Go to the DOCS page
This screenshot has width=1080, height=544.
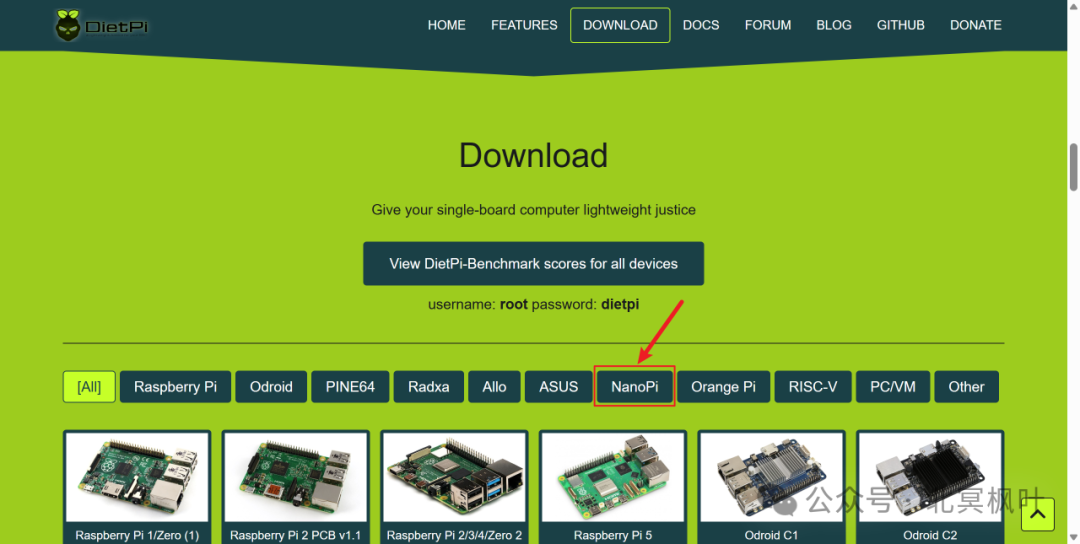coord(701,25)
